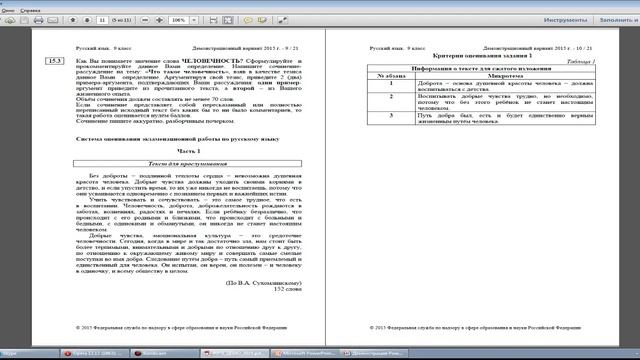Click the '152 слова' word count
This screenshot has width=640, height=360.
click(x=288, y=289)
